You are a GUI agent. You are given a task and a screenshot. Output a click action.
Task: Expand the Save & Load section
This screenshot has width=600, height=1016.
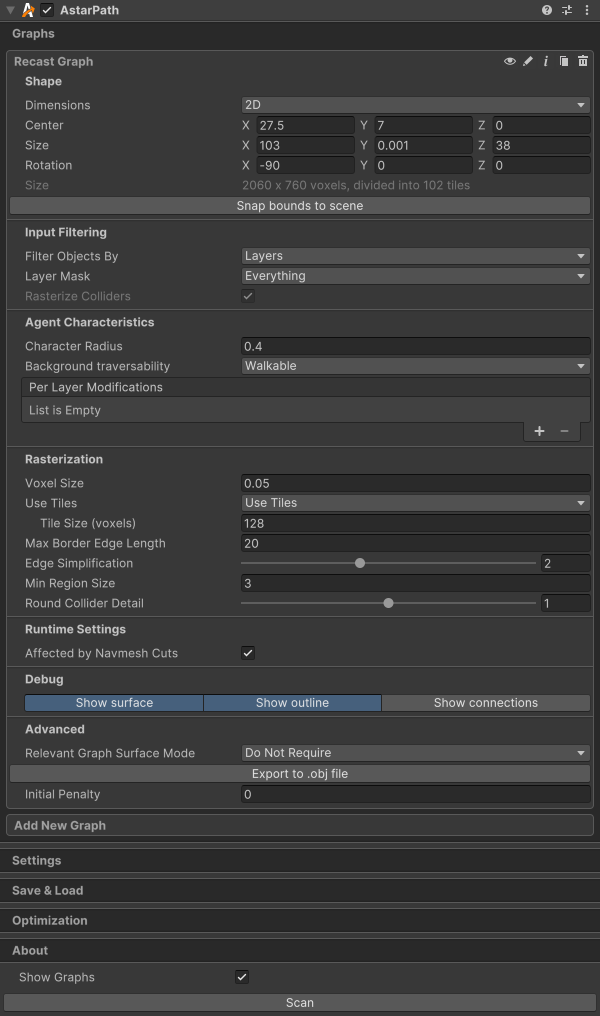coord(48,891)
